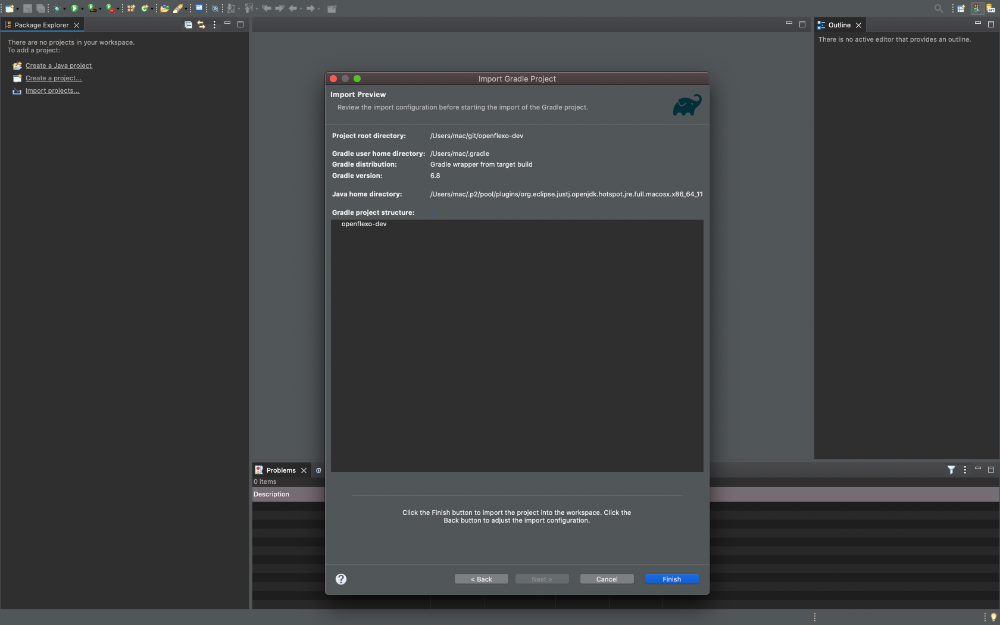This screenshot has width=1000, height=625.
Task: Click the Java home directory path text
Action: click(566, 194)
